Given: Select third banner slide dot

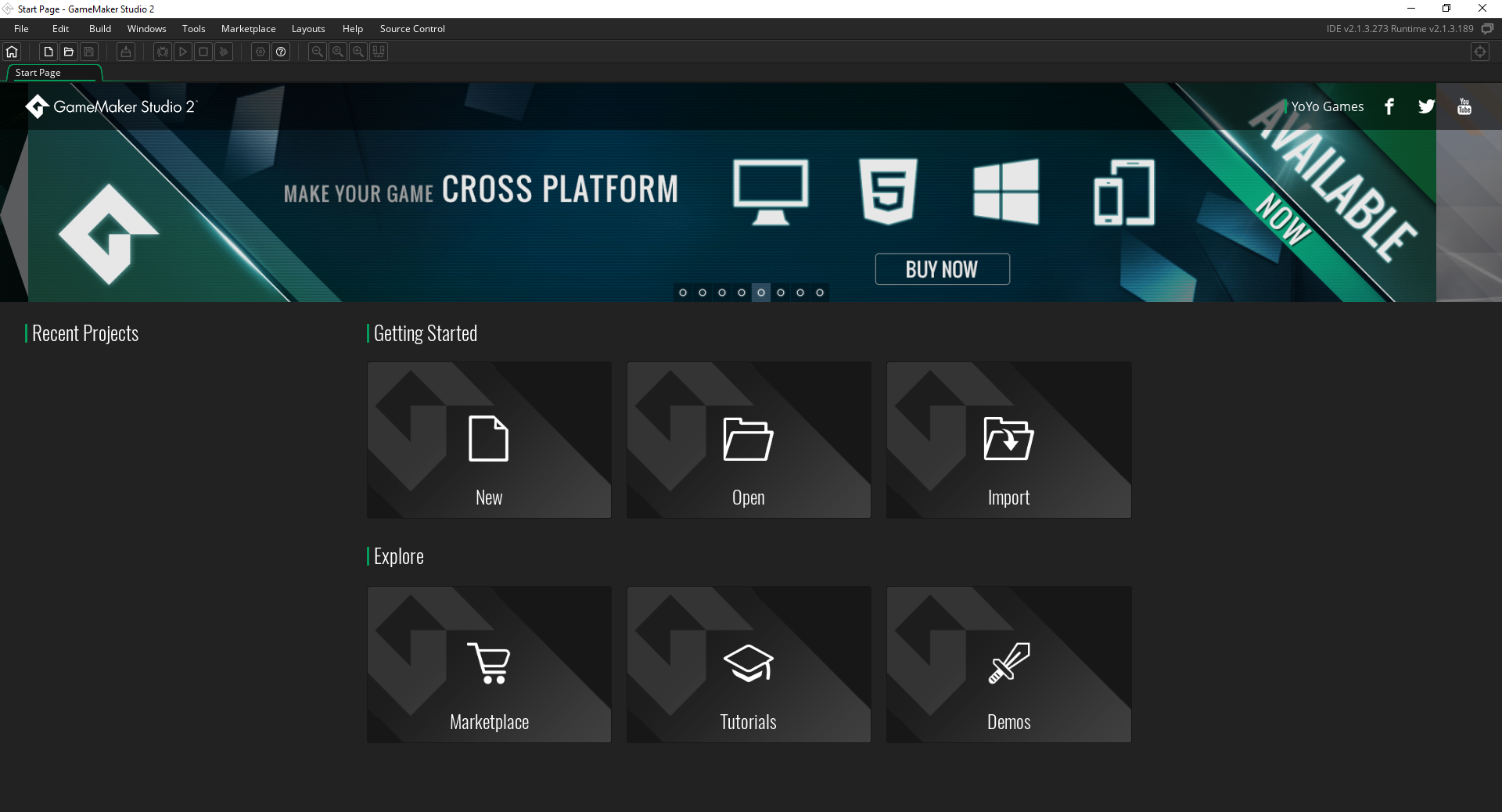Looking at the screenshot, I should 722,293.
